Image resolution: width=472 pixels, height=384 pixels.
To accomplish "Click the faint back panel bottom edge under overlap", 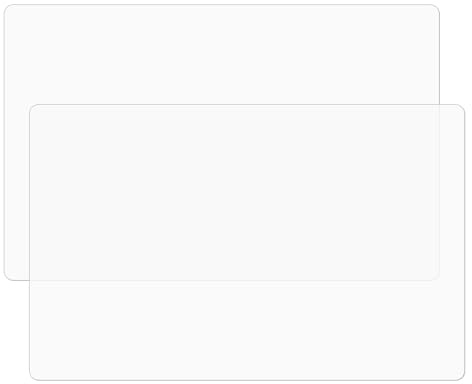I will [x=234, y=280].
